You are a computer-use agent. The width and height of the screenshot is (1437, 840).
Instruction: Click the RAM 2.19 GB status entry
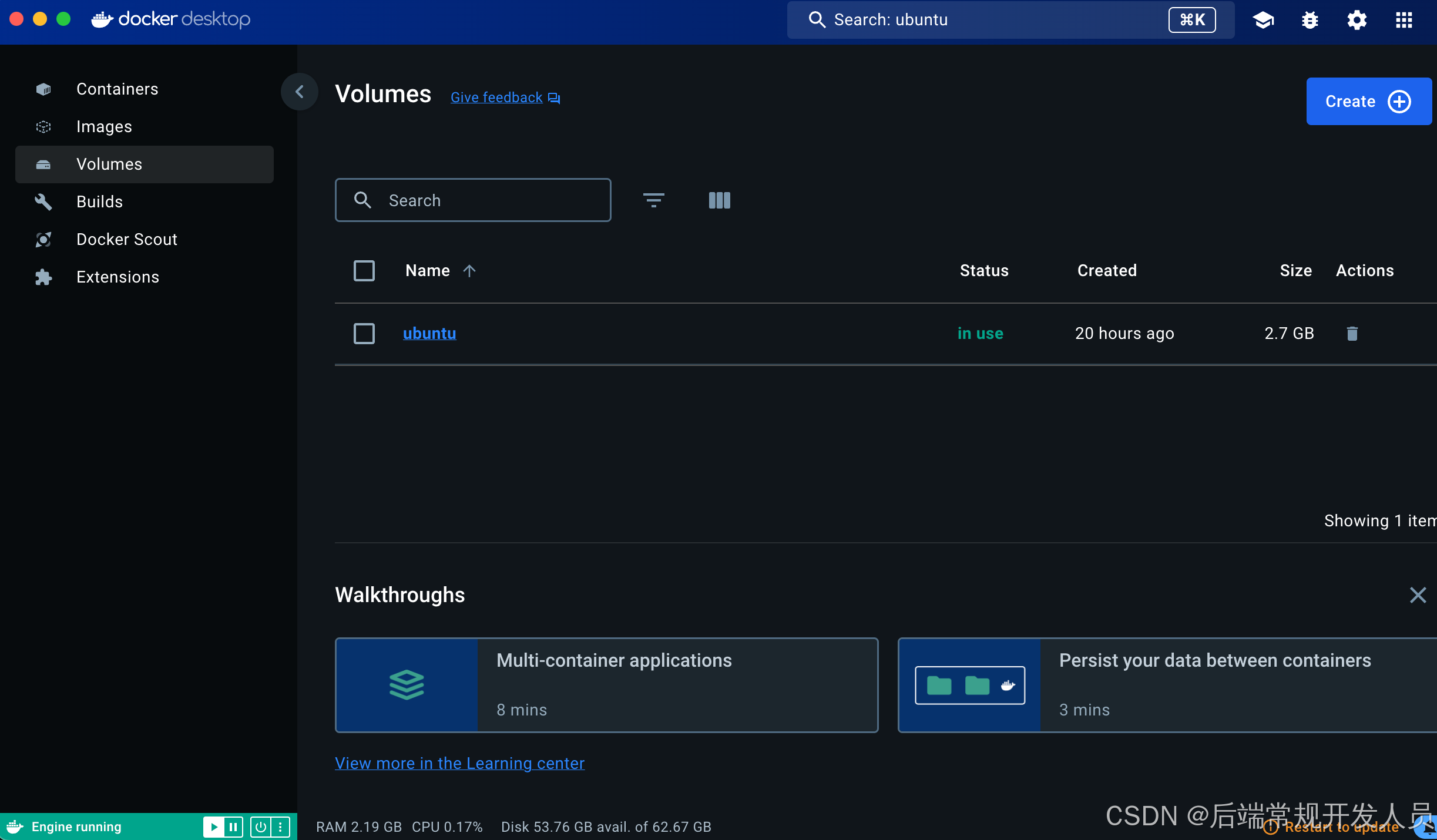pyautogui.click(x=359, y=827)
